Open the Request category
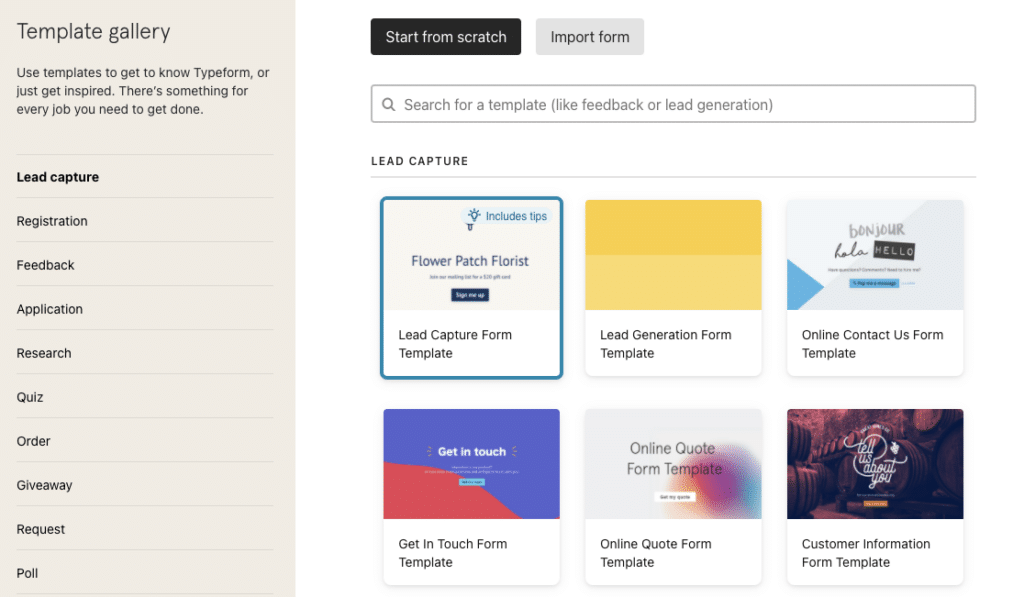 pos(40,529)
